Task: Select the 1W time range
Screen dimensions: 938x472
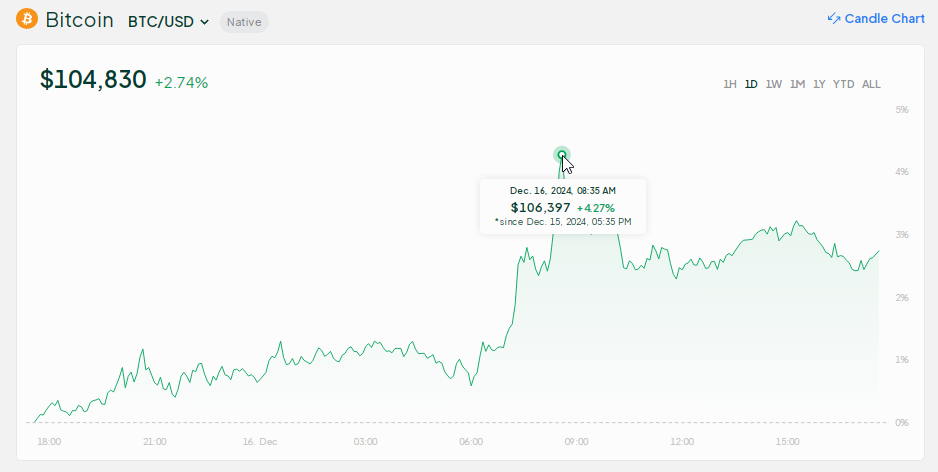Action: 774,84
